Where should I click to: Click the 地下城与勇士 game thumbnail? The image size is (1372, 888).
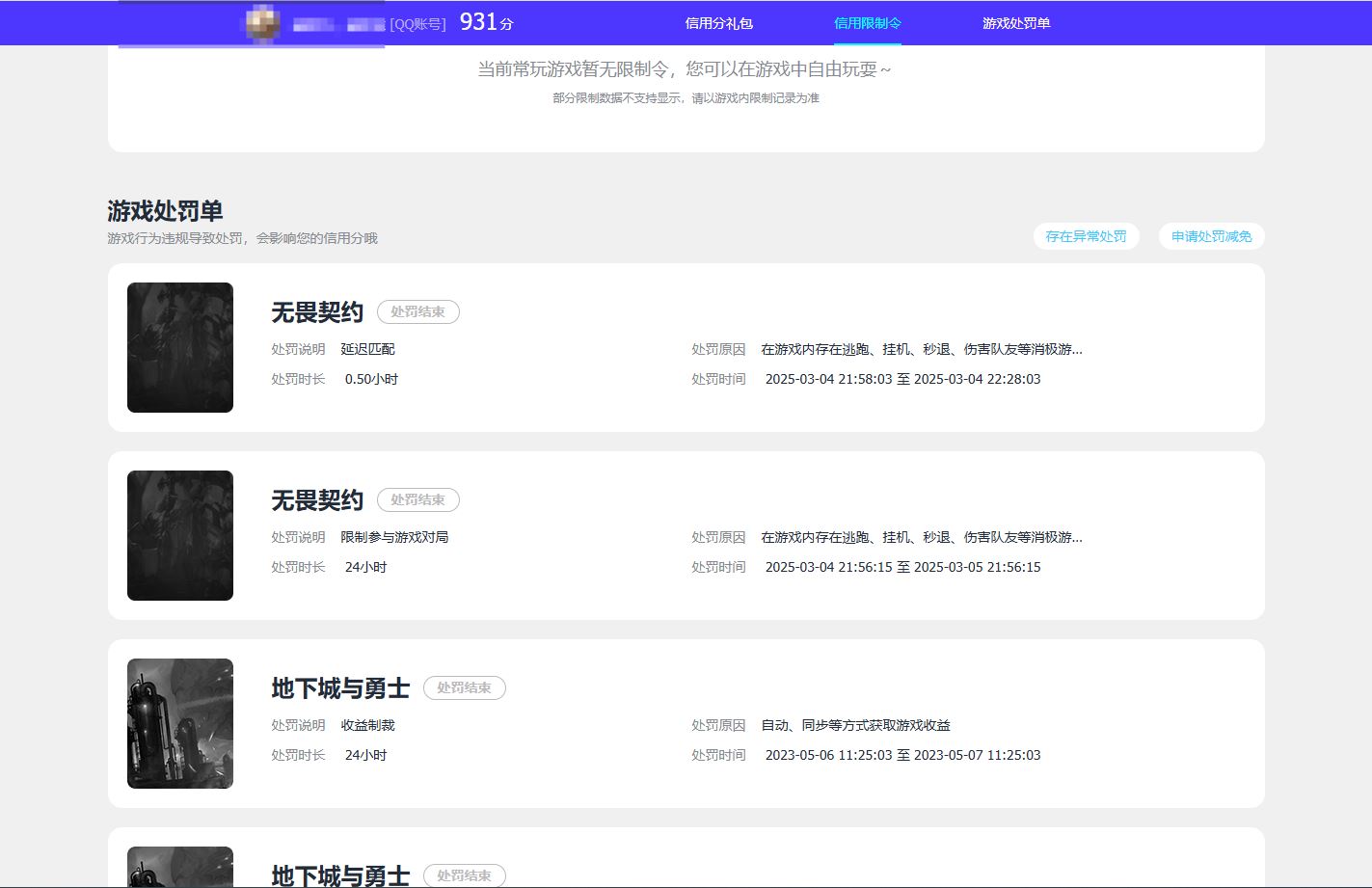click(179, 723)
